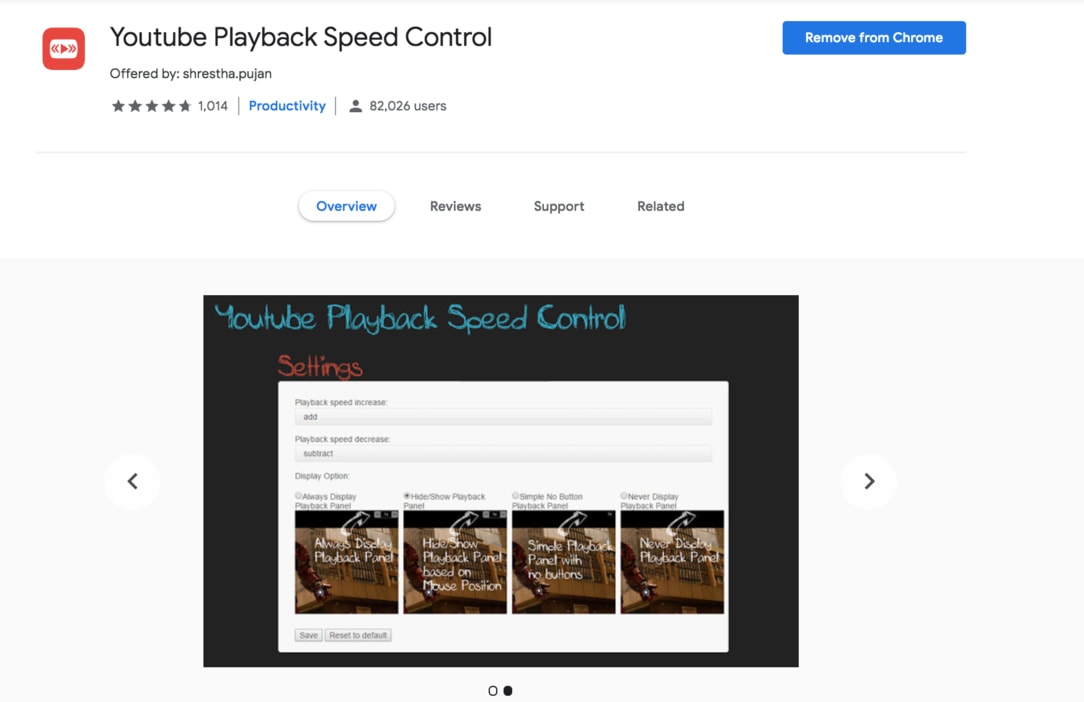Choose Simple No Button Playback Panel radio
The height and width of the screenshot is (702, 1084).
pyautogui.click(x=516, y=496)
